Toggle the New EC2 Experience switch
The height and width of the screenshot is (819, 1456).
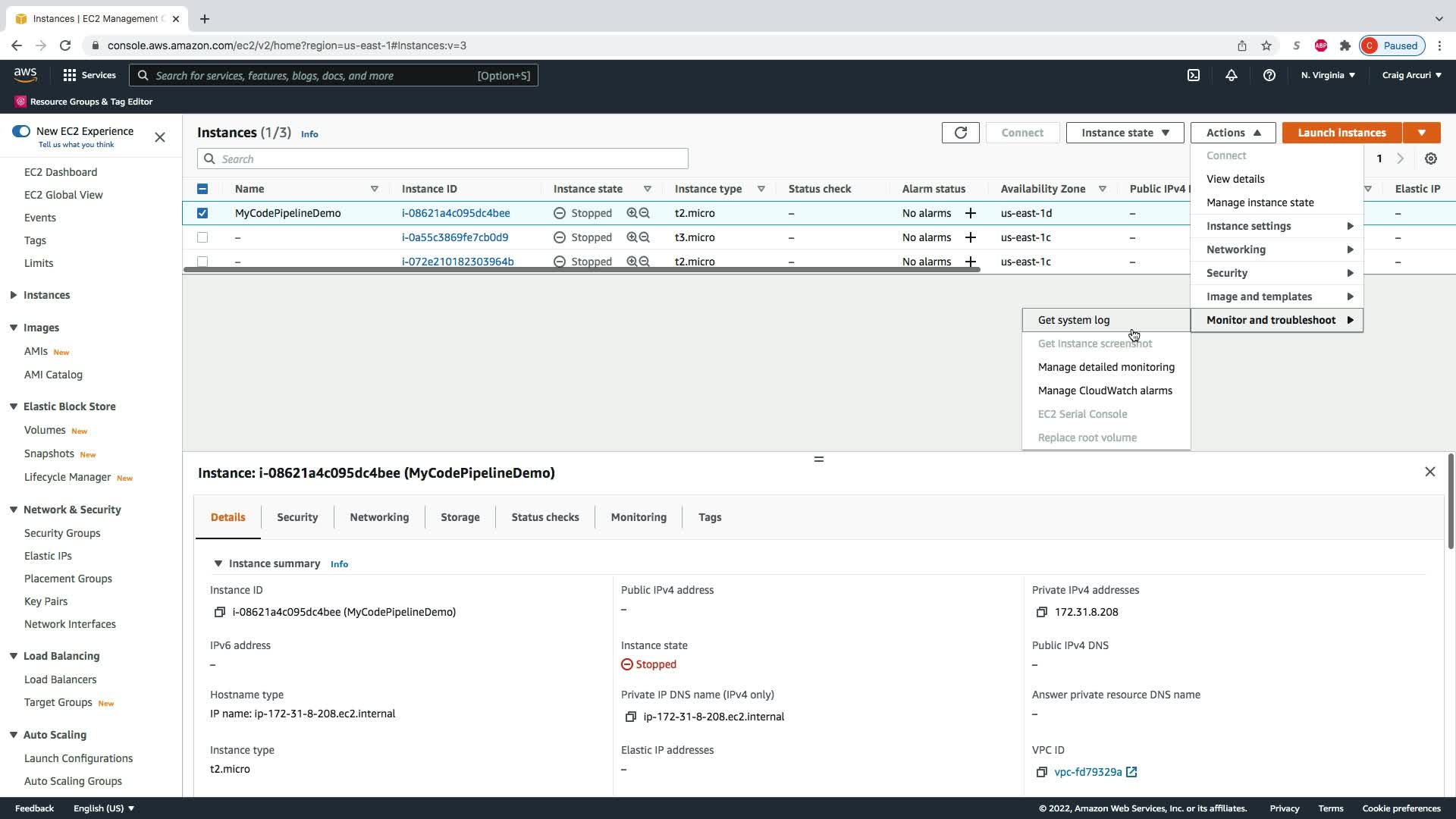coord(21,131)
